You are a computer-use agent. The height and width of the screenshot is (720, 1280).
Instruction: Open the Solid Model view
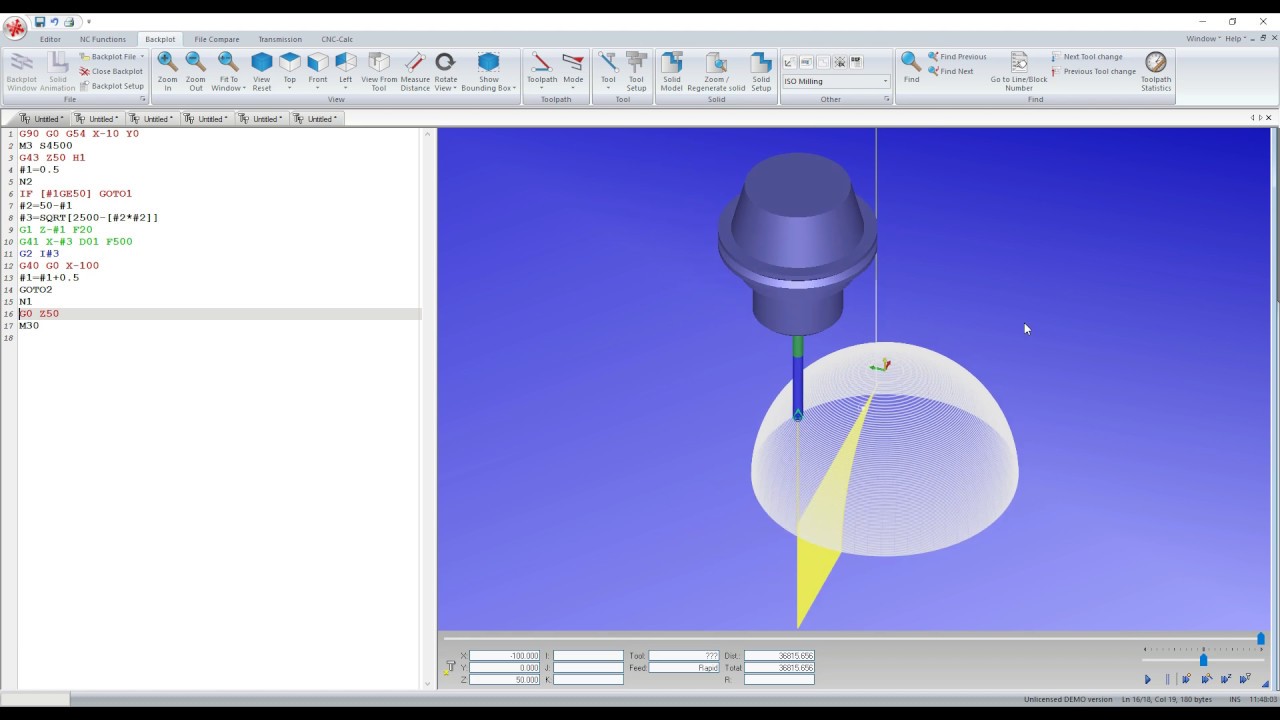coord(672,71)
